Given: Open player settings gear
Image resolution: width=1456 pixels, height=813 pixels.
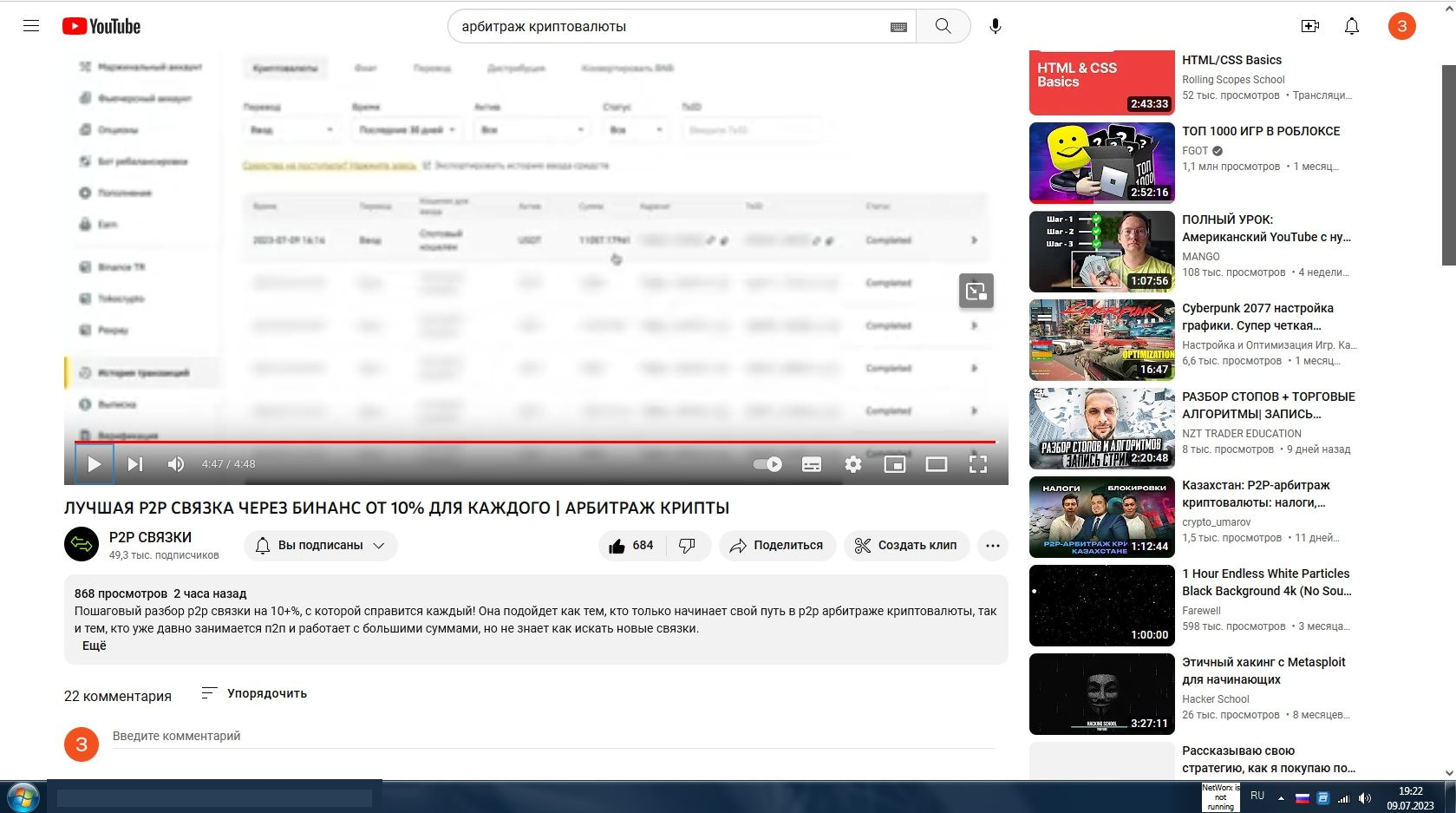Looking at the screenshot, I should point(853,464).
